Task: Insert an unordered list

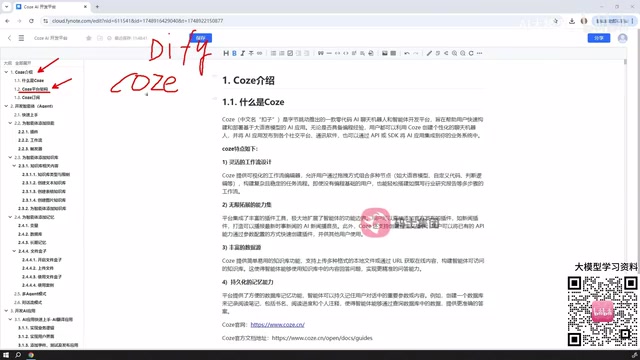Action: pyautogui.click(x=273, y=53)
